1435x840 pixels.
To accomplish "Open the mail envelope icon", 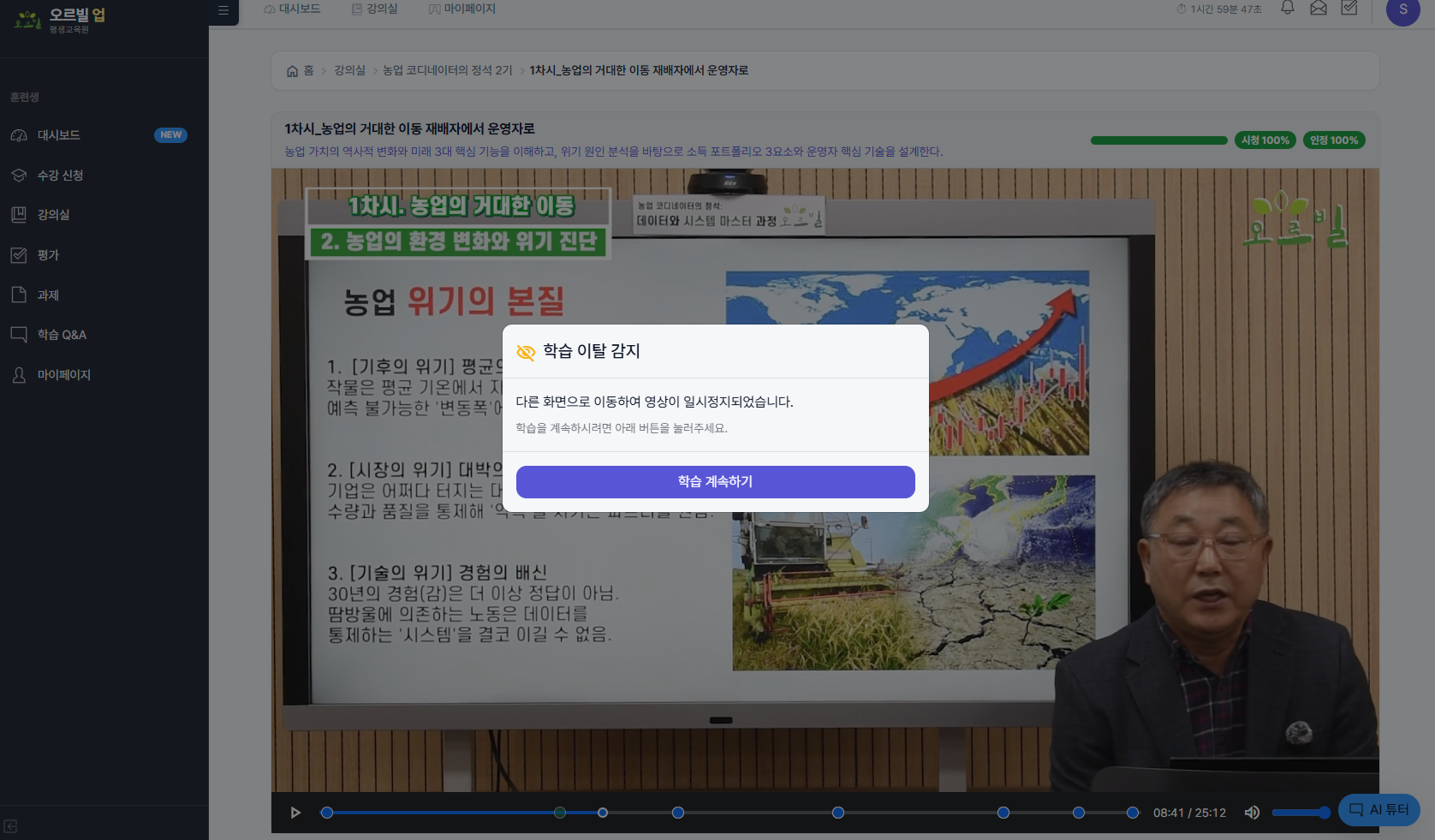I will (1319, 9).
